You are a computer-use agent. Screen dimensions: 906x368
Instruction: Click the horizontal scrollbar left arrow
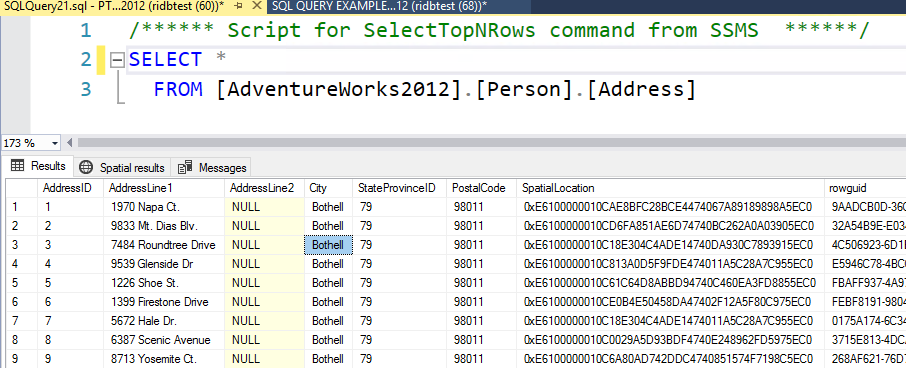[70, 143]
